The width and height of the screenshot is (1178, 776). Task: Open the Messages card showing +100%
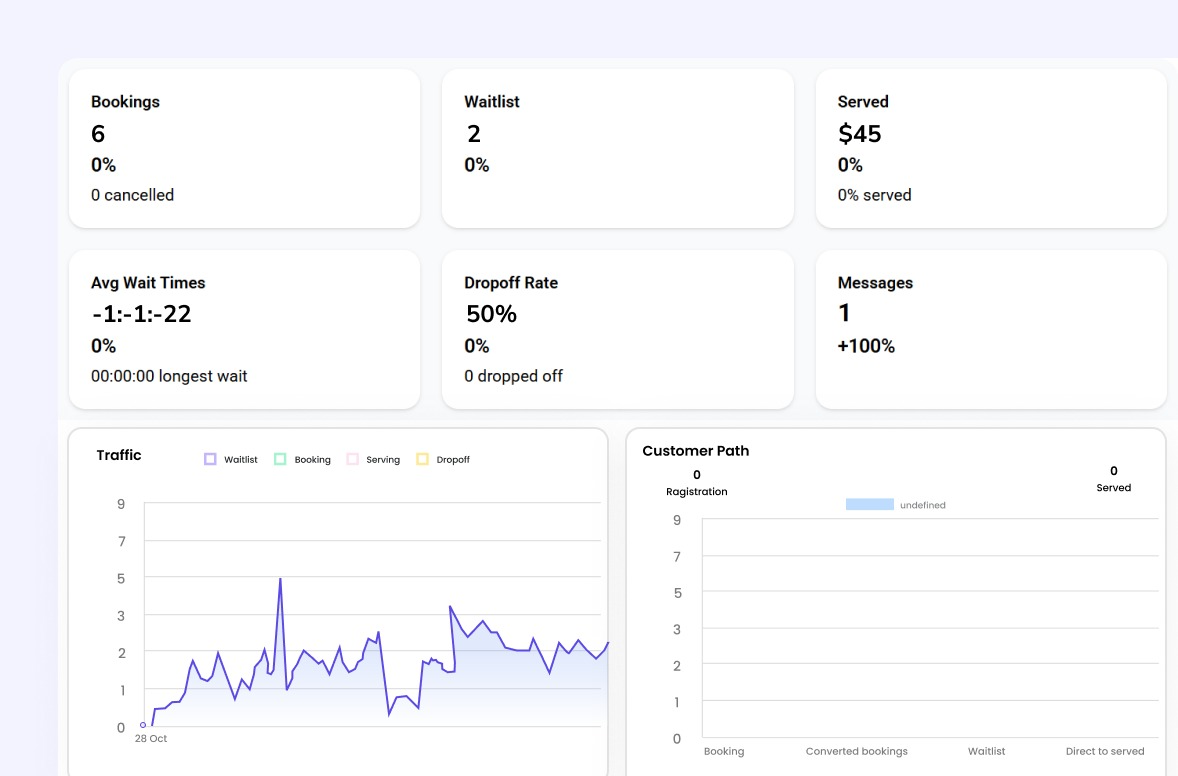(x=990, y=328)
